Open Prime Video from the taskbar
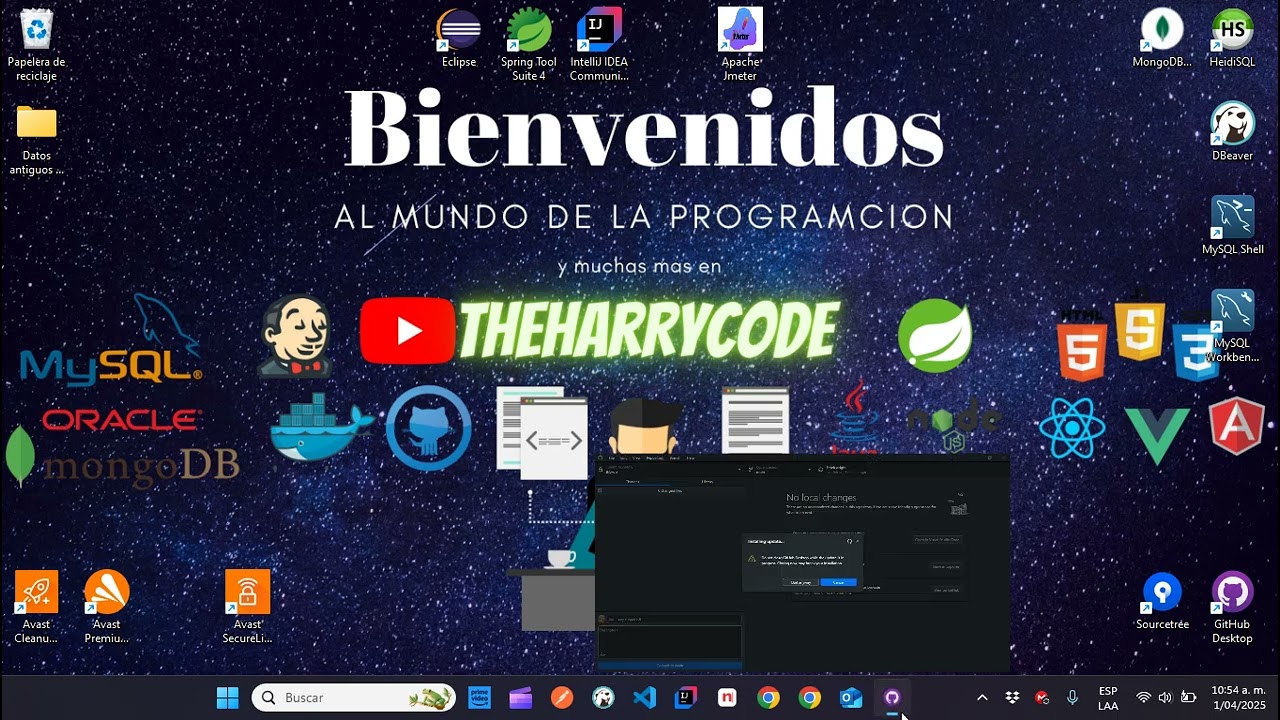This screenshot has height=720, width=1280. (479, 697)
